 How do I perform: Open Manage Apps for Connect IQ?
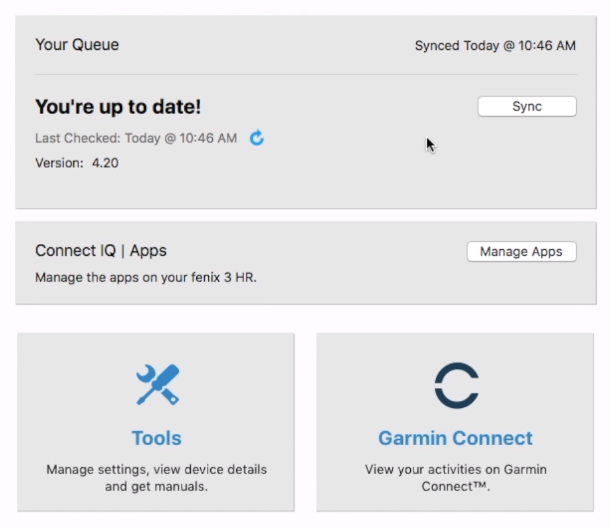[521, 252]
